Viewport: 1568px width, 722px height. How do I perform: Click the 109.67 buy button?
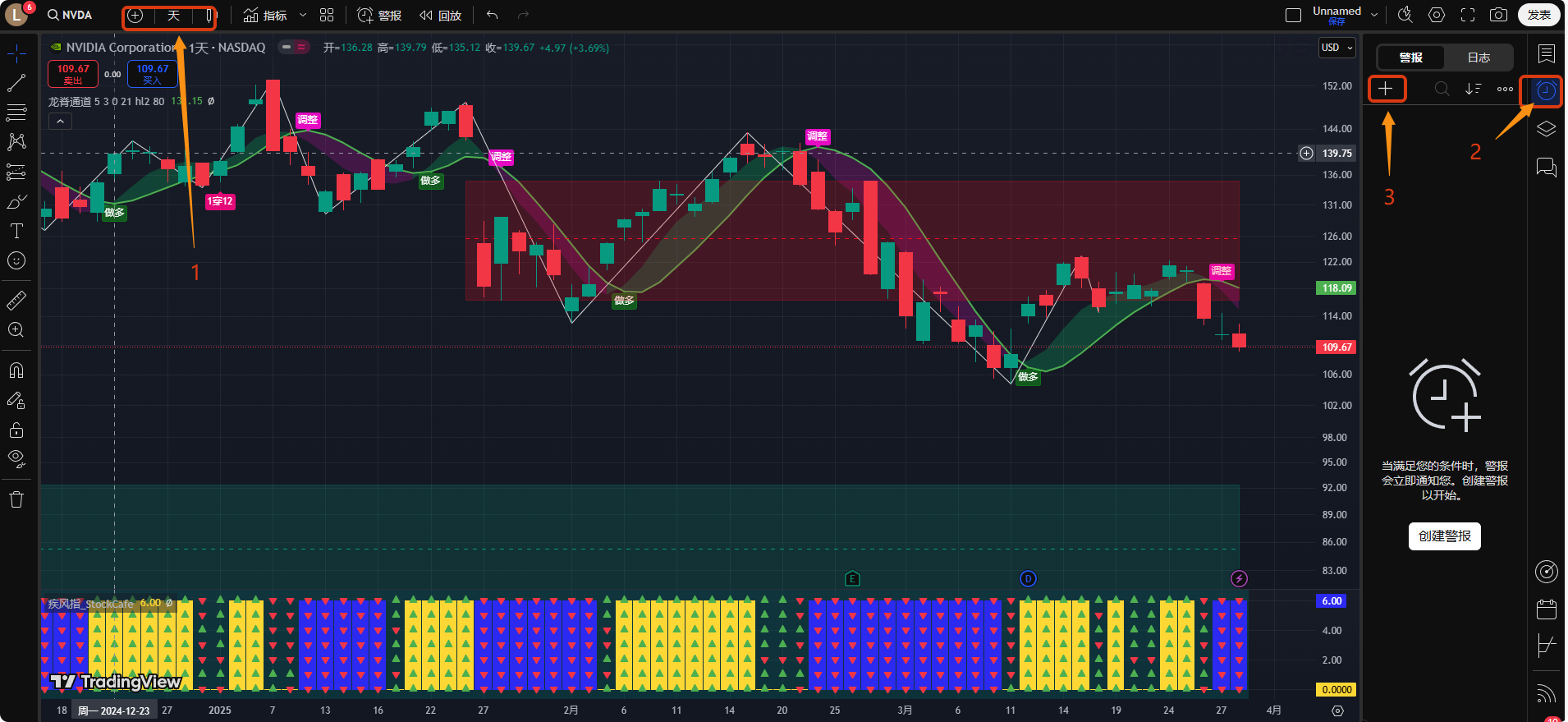(153, 74)
